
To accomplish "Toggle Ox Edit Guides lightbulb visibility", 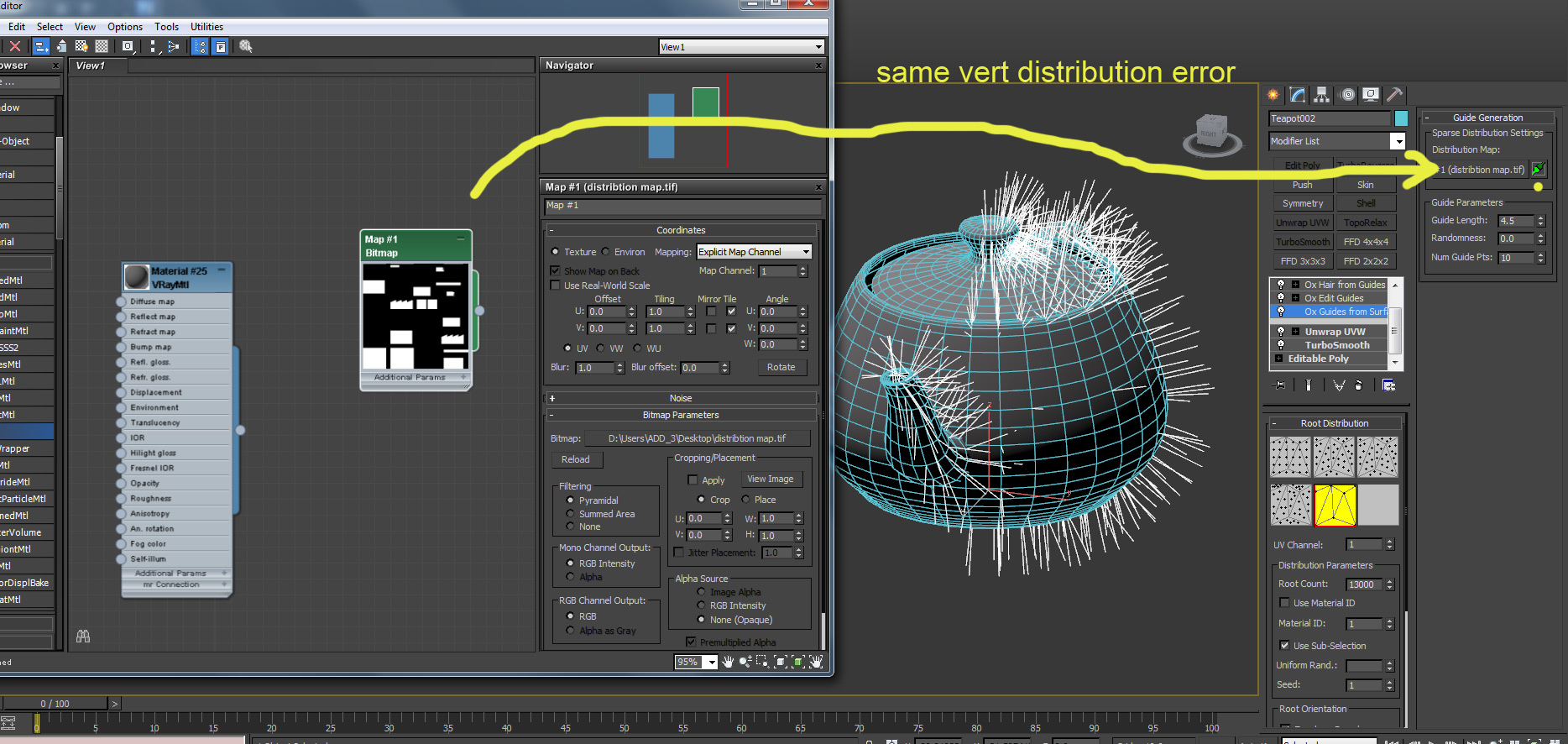I will pyautogui.click(x=1281, y=298).
